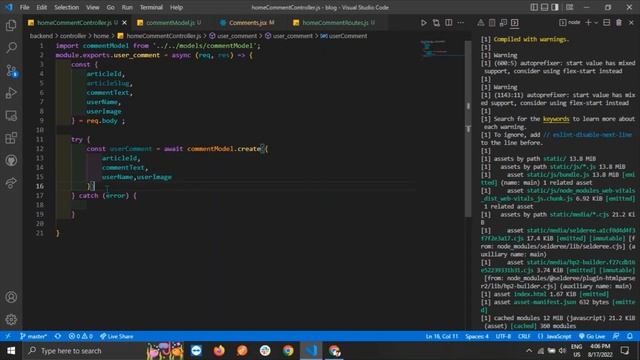Open the Help menu
The image size is (640, 360).
click(176, 7)
